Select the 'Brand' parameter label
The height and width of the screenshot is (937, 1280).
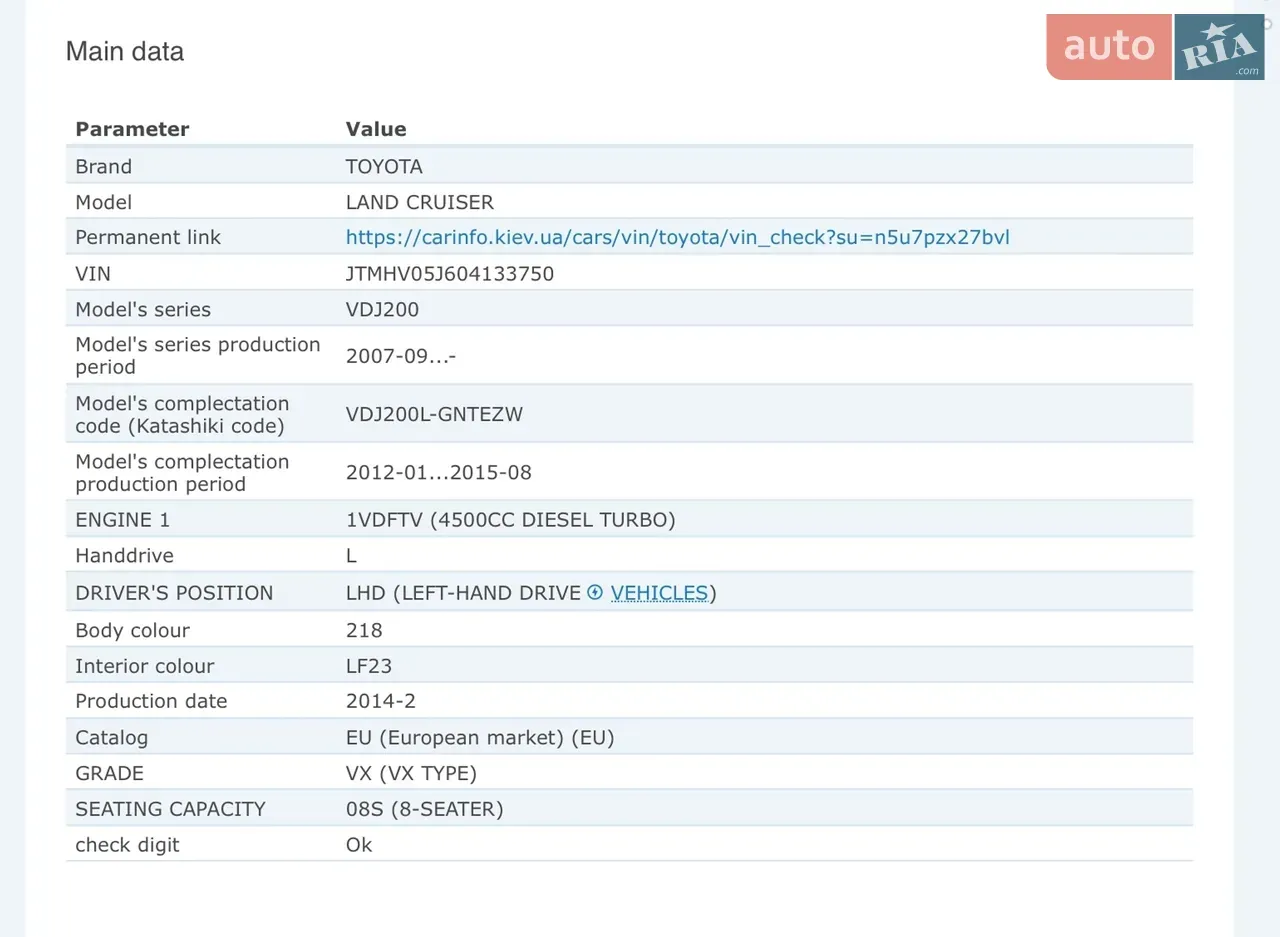(104, 166)
